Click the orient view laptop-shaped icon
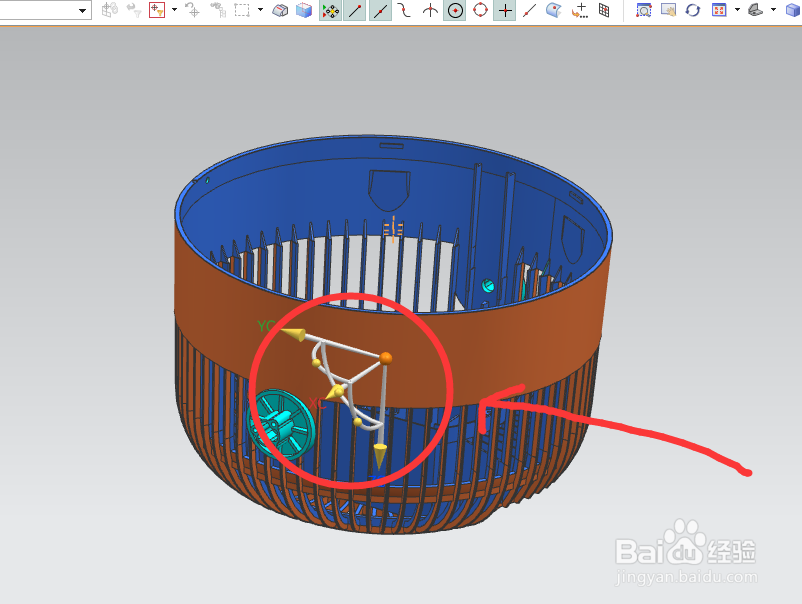 click(x=755, y=10)
